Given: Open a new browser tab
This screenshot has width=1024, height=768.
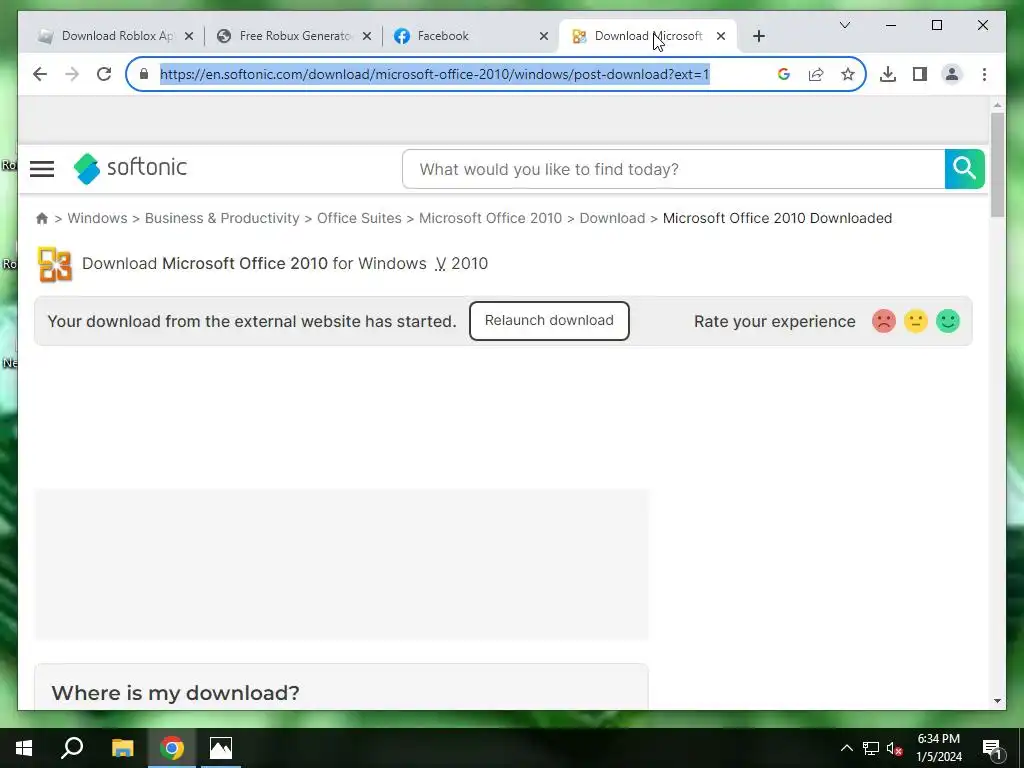Looking at the screenshot, I should coord(758,37).
